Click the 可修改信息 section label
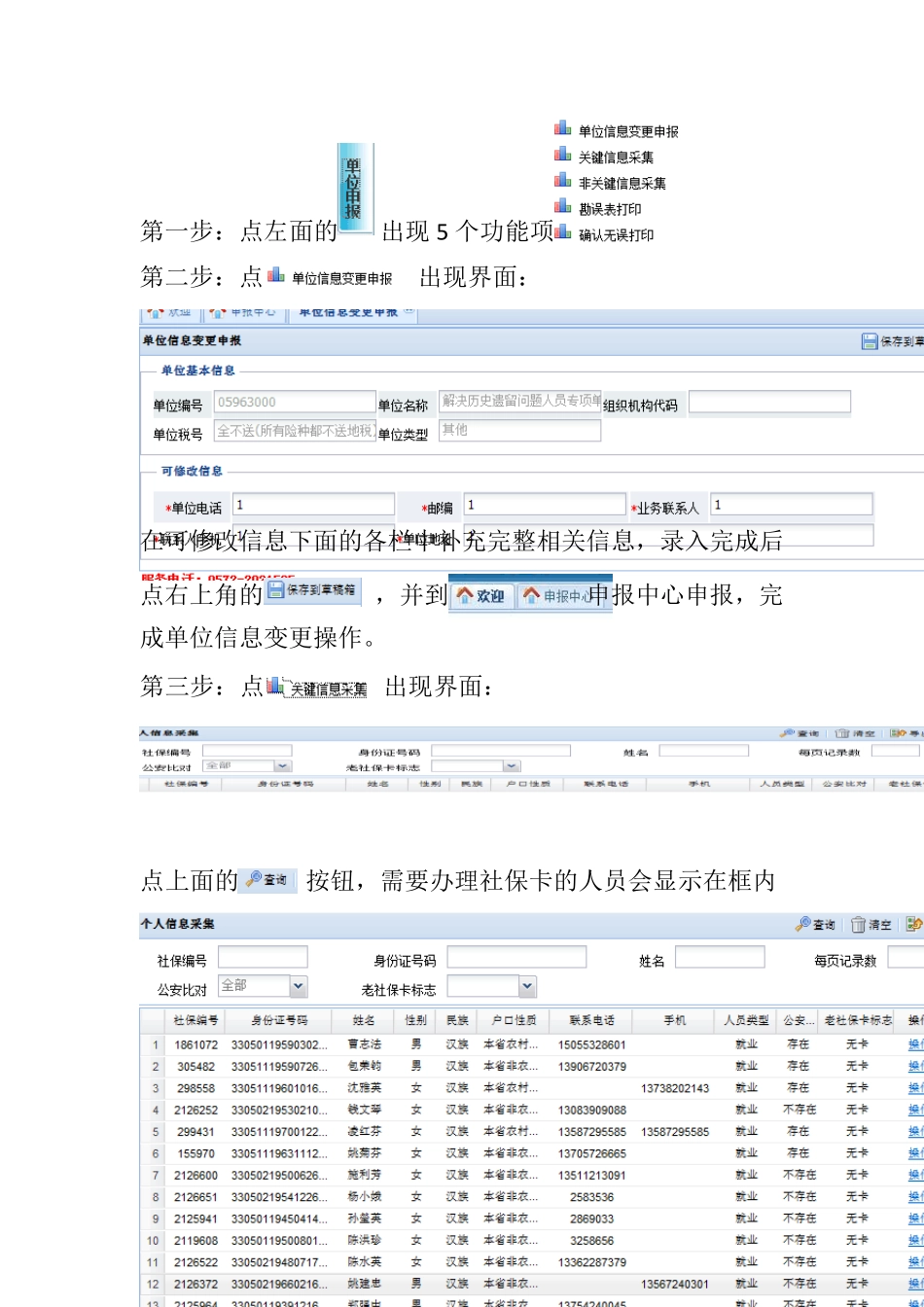Image resolution: width=924 pixels, height=1307 pixels. click(192, 471)
